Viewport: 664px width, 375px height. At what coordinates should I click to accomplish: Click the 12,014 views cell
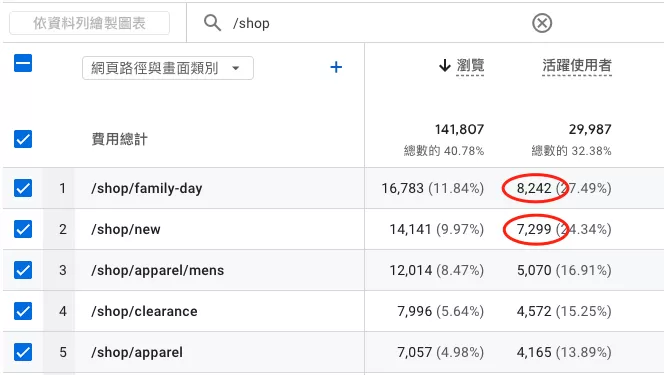click(437, 270)
